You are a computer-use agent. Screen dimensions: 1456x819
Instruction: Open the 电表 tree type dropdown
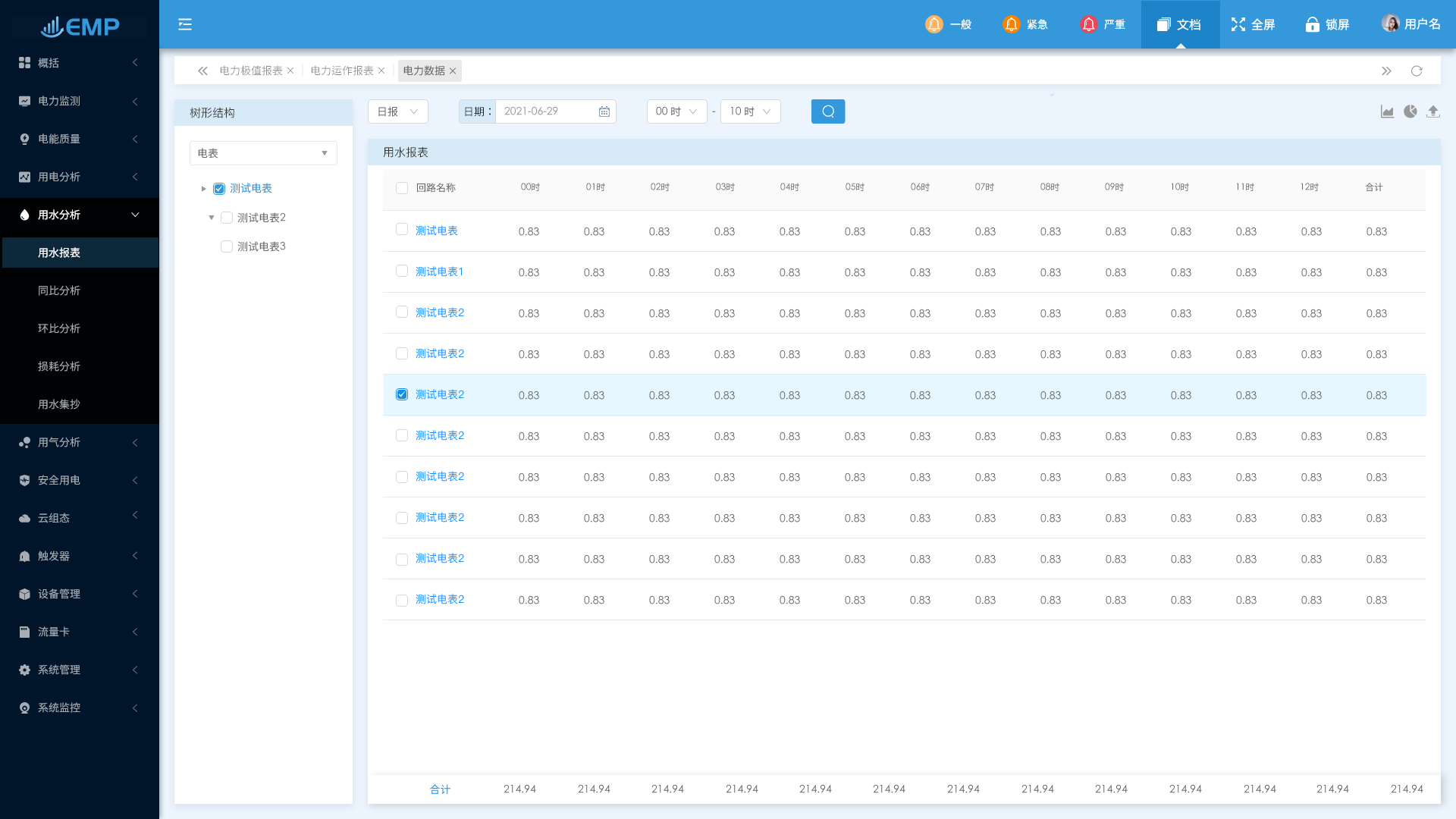click(x=262, y=153)
